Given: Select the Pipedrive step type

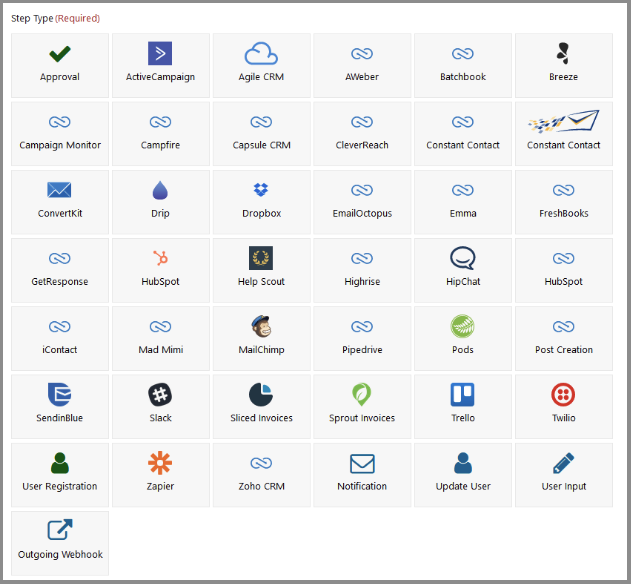Looking at the screenshot, I should pyautogui.click(x=362, y=338).
